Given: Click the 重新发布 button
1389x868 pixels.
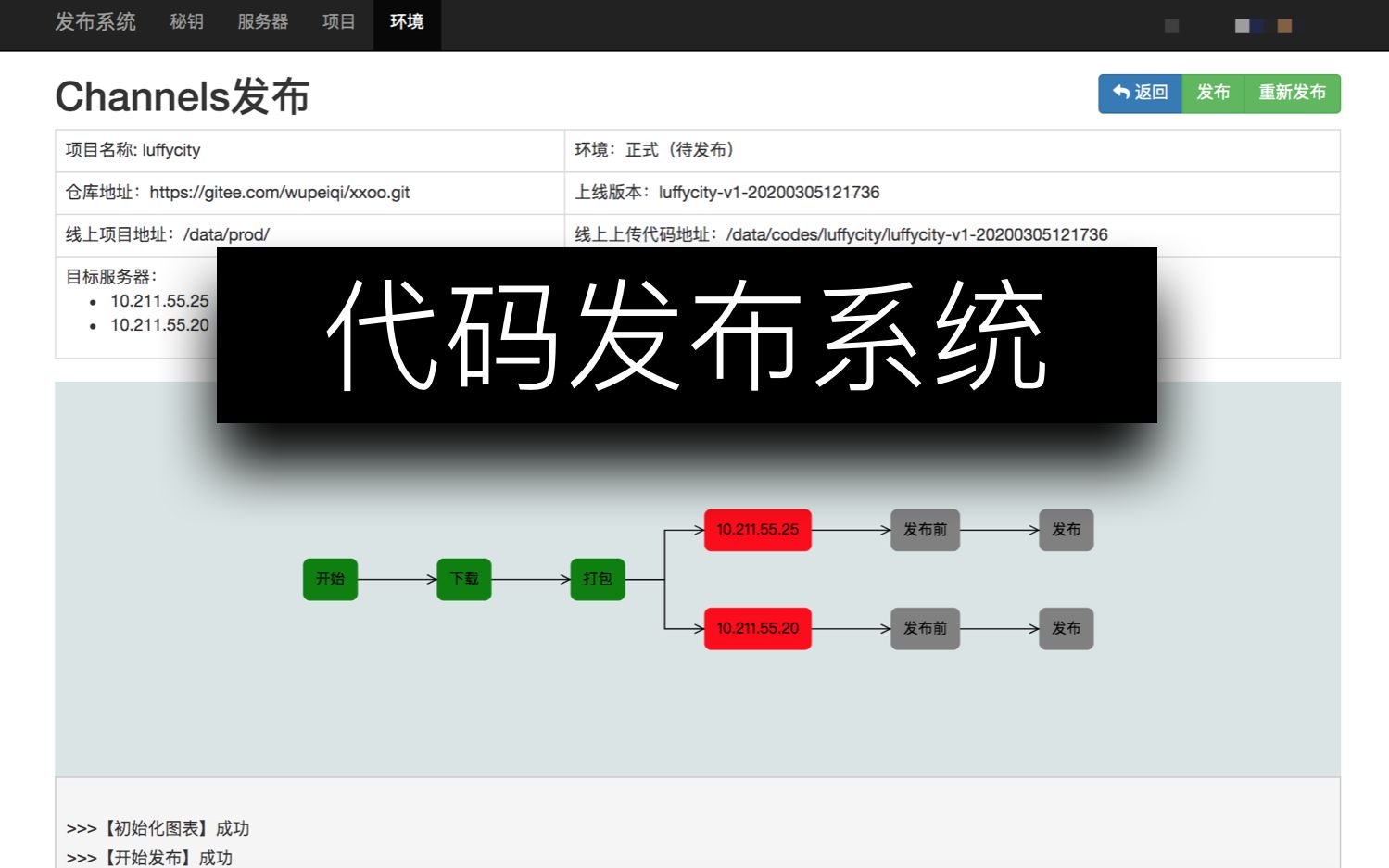Looking at the screenshot, I should [x=1292, y=94].
